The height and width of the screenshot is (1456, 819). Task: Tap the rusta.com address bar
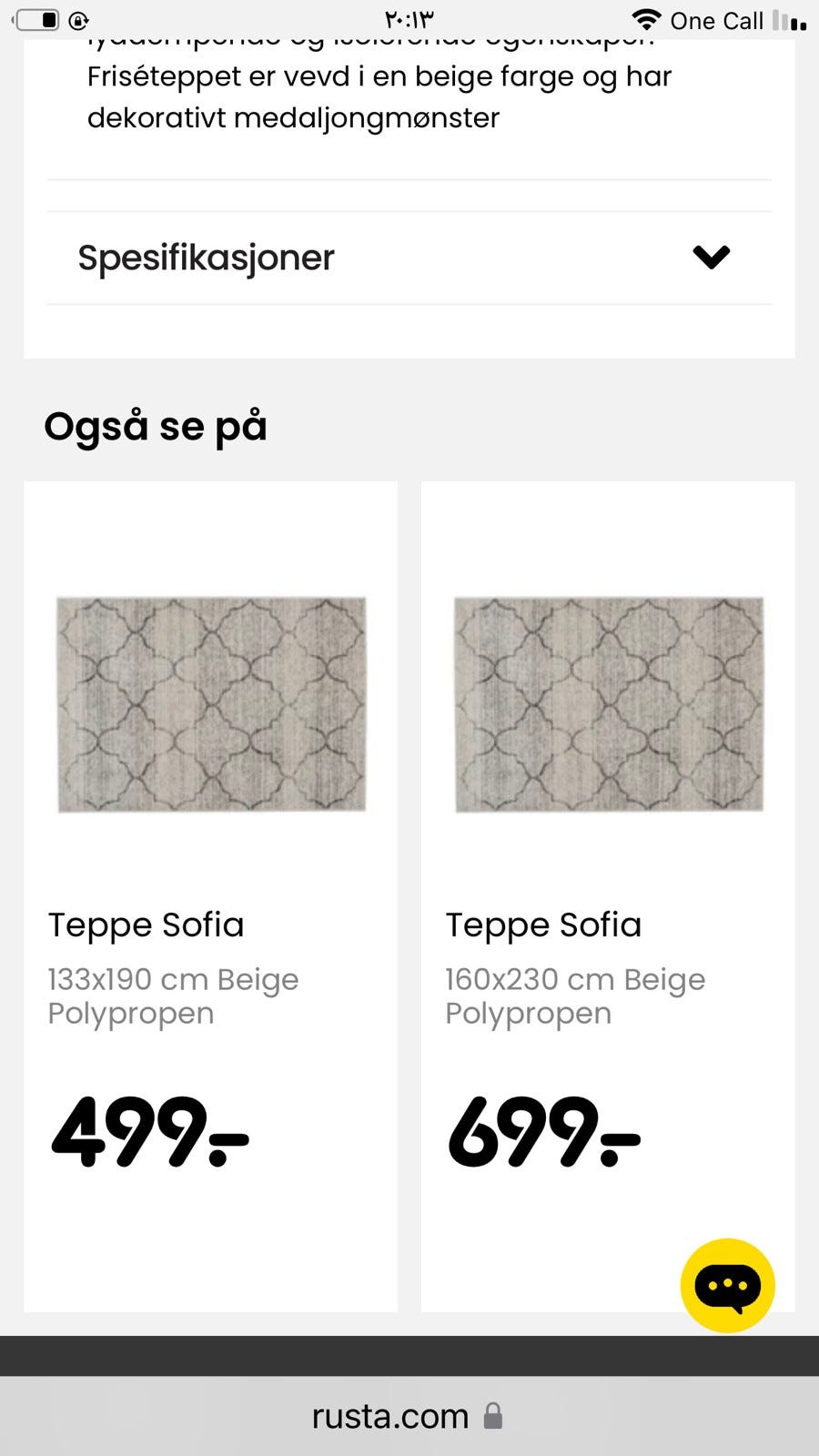point(391,1416)
